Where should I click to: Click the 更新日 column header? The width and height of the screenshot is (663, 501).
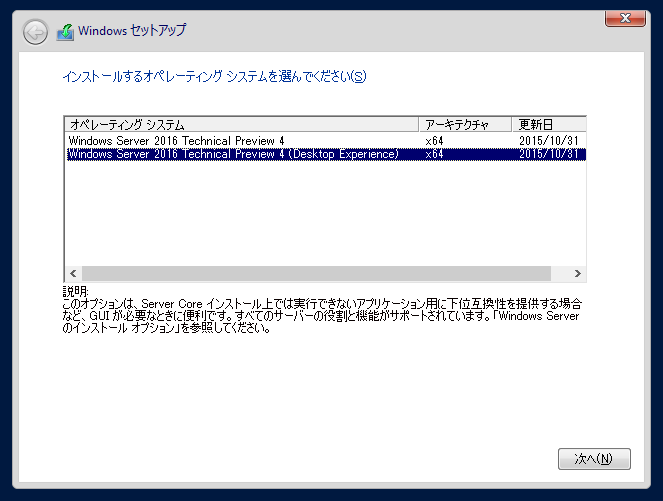[x=549, y=124]
